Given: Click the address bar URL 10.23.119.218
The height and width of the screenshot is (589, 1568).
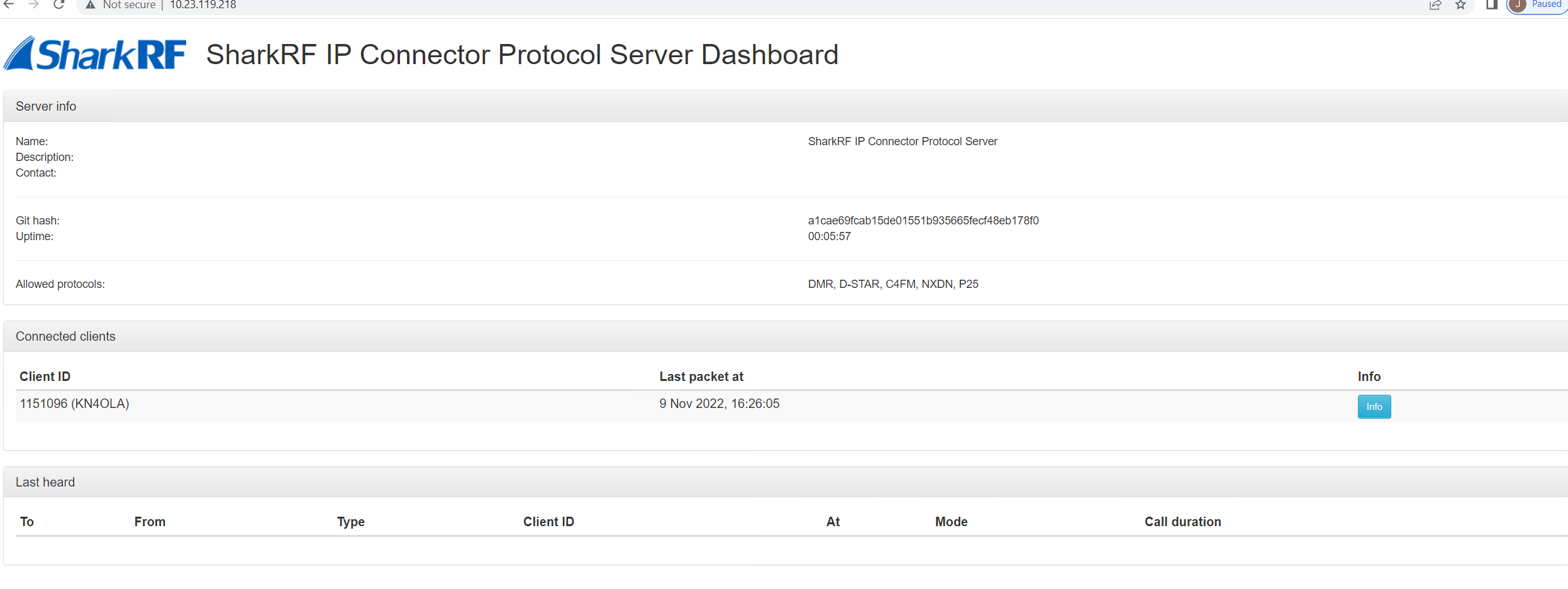Looking at the screenshot, I should coord(203,5).
